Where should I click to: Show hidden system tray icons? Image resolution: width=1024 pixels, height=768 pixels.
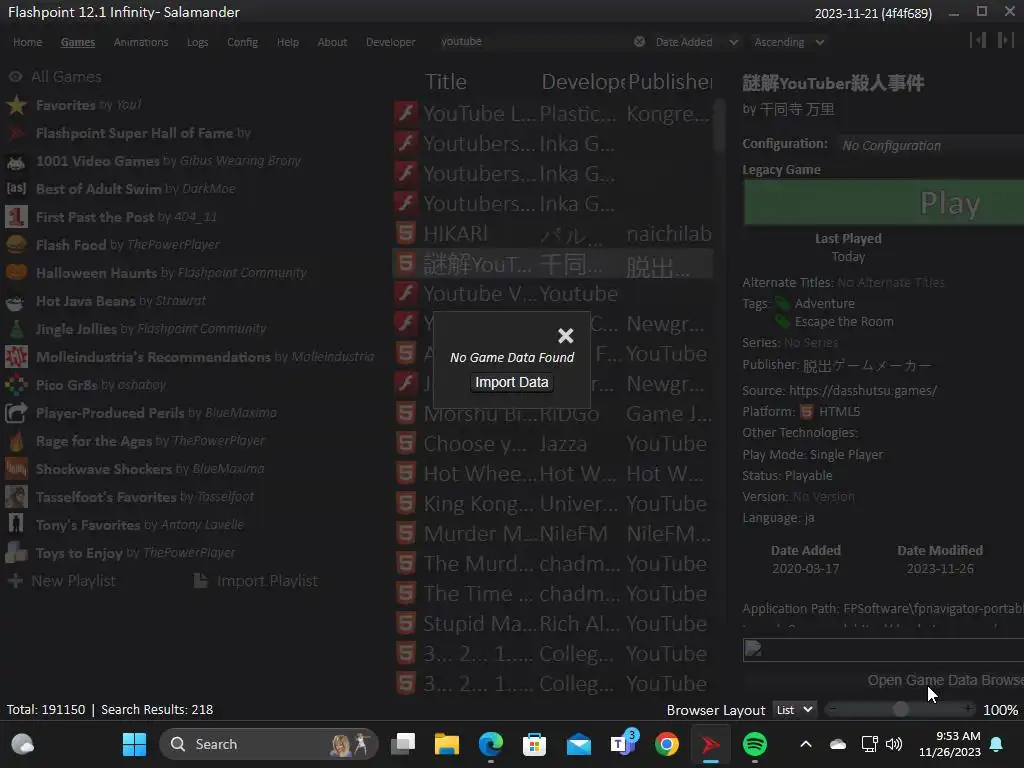point(806,744)
